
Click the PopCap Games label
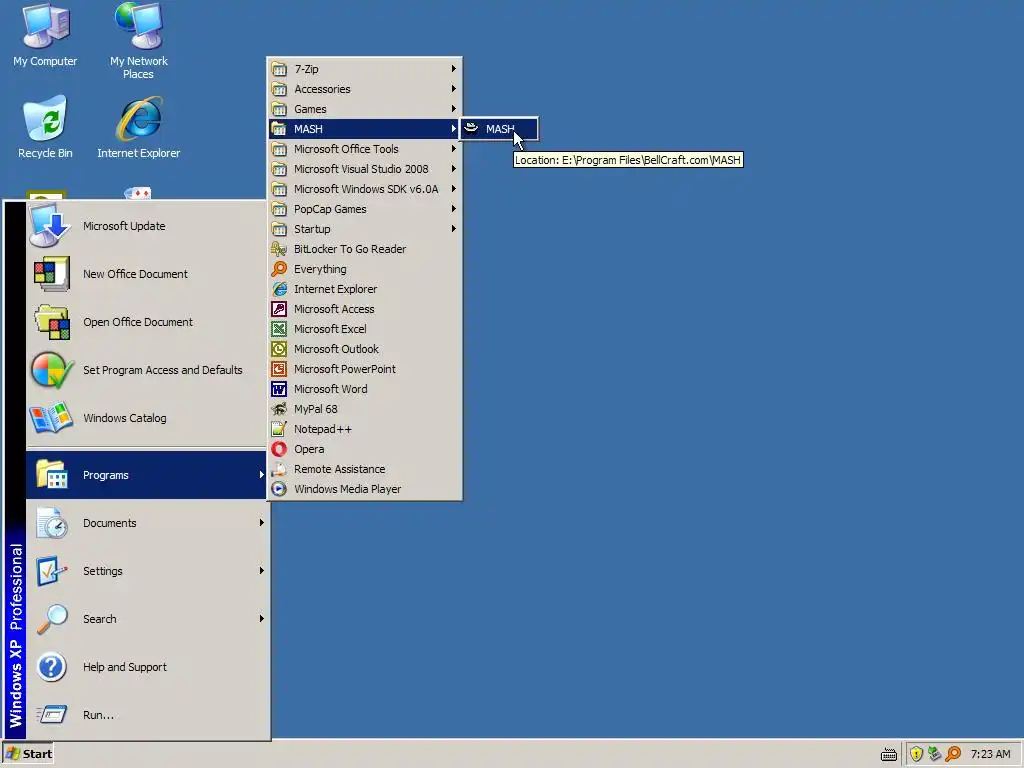330,209
